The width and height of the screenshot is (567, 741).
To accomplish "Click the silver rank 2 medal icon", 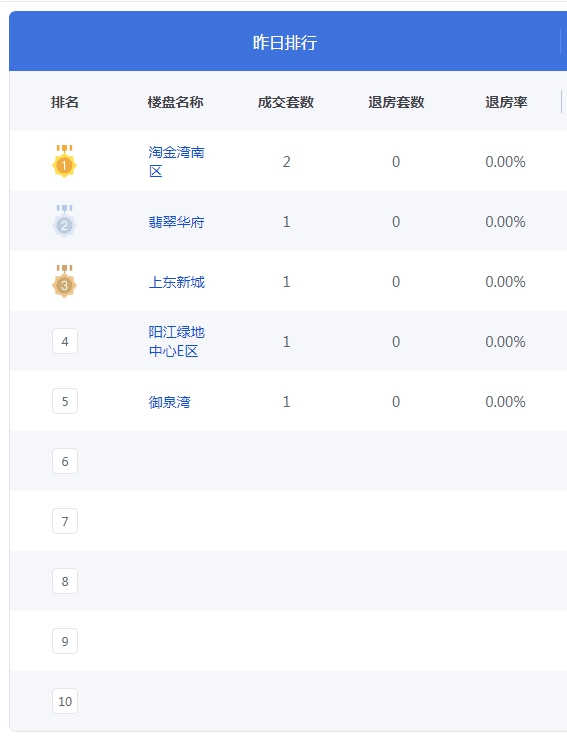I will tap(64, 221).
